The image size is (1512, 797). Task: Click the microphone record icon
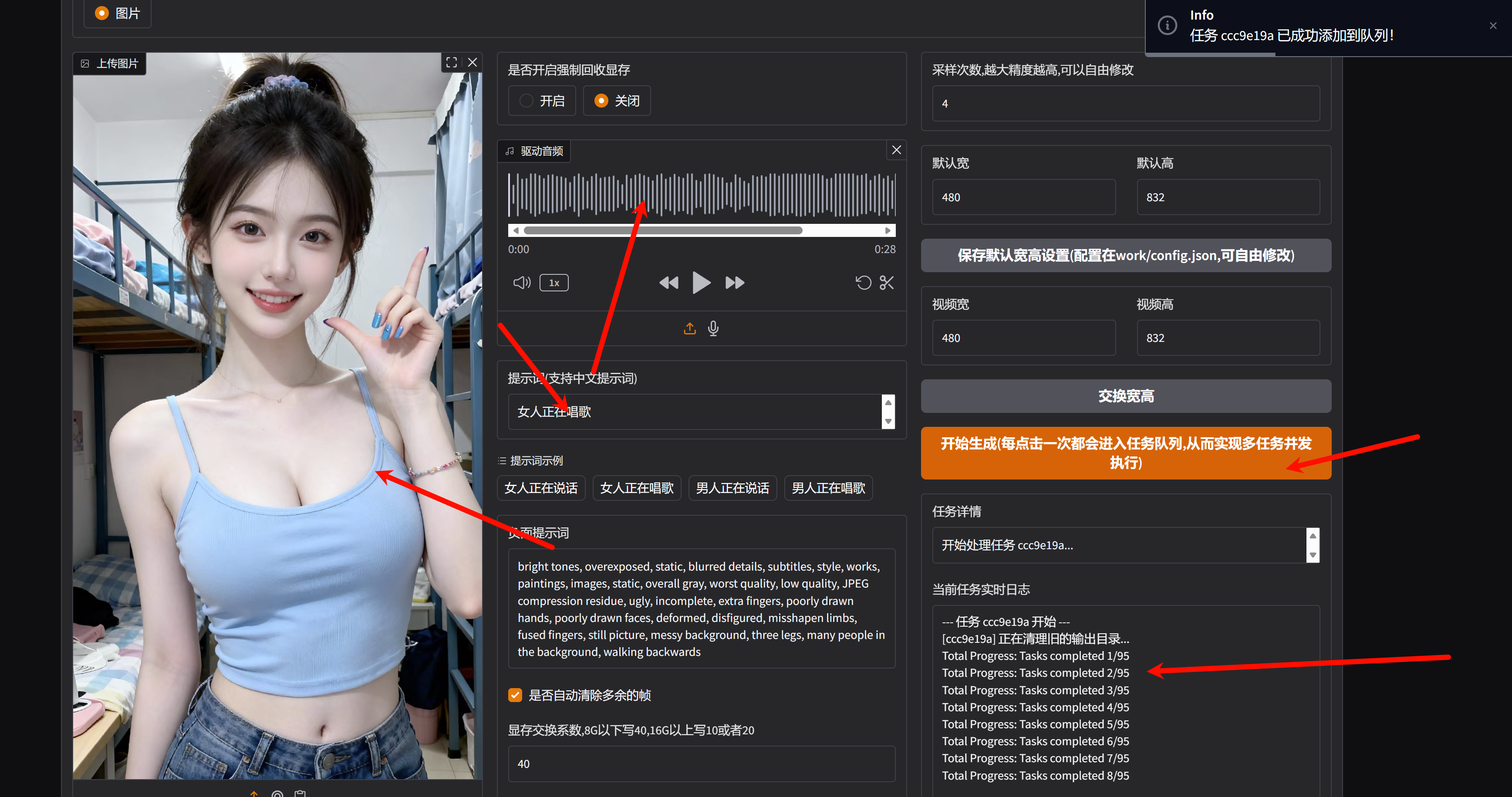point(713,328)
